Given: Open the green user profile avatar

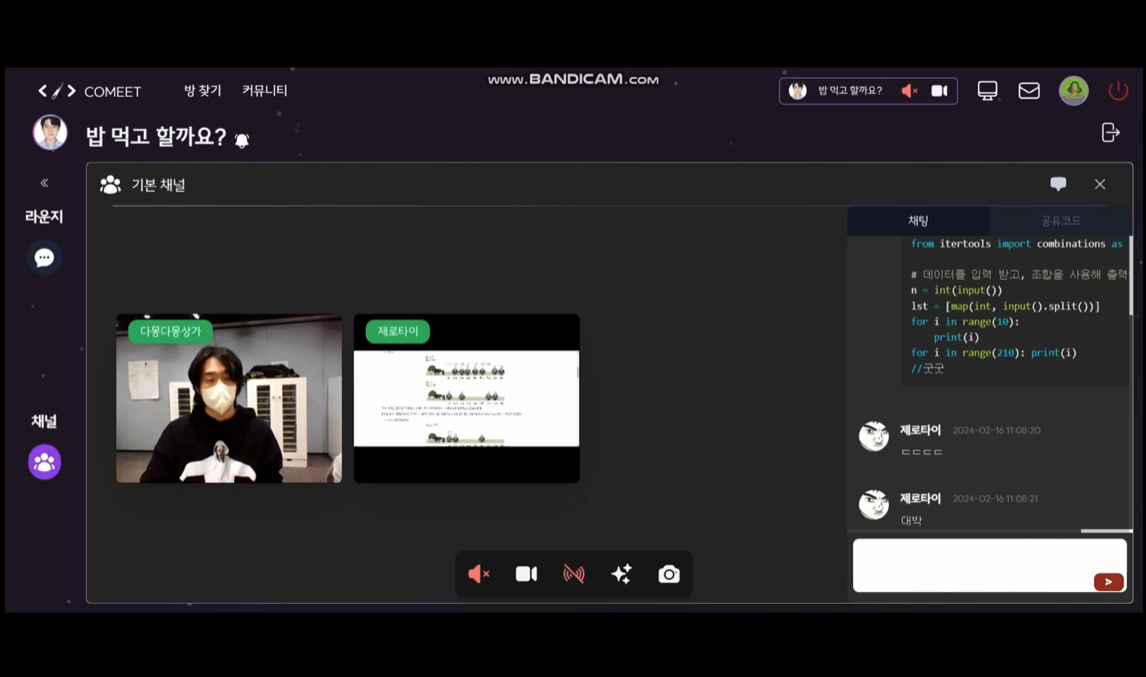Looking at the screenshot, I should pos(1074,91).
